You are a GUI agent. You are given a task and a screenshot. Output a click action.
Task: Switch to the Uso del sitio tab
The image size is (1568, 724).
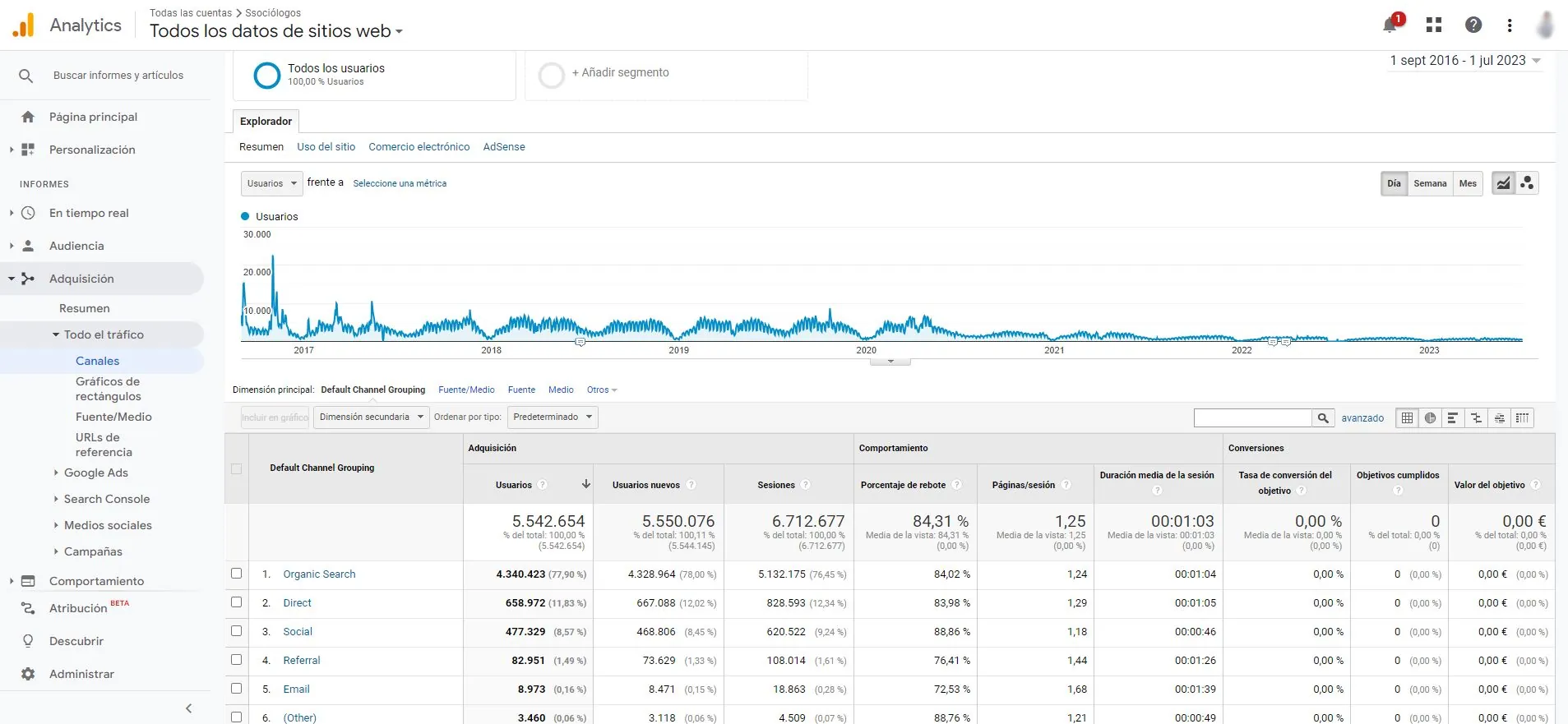click(x=326, y=147)
